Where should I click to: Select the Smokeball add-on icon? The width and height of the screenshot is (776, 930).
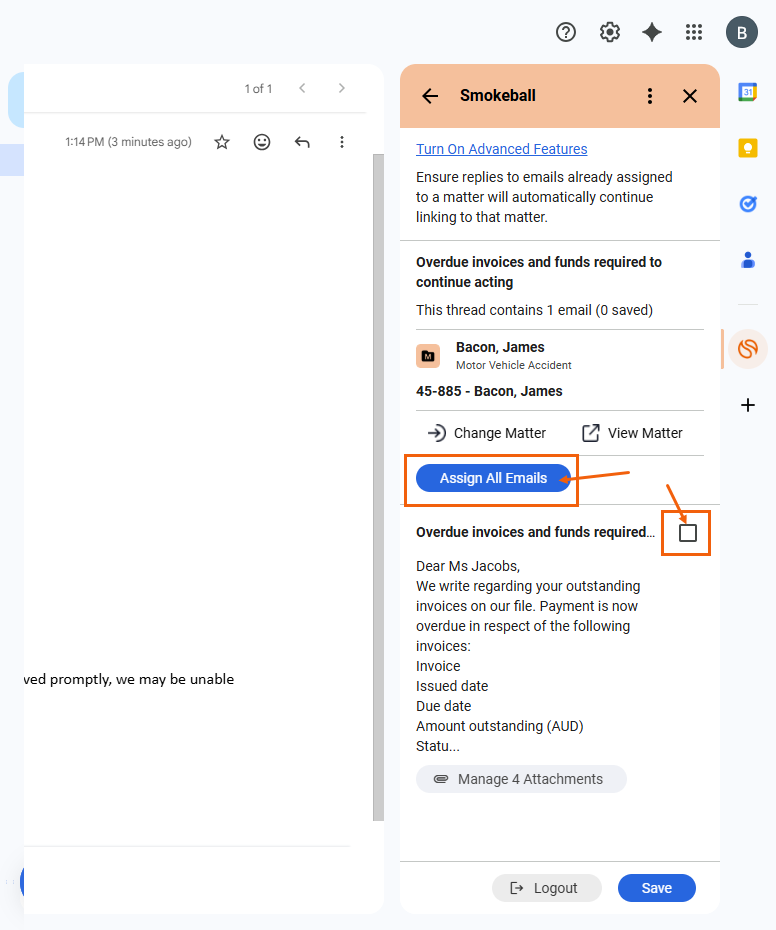tap(748, 349)
